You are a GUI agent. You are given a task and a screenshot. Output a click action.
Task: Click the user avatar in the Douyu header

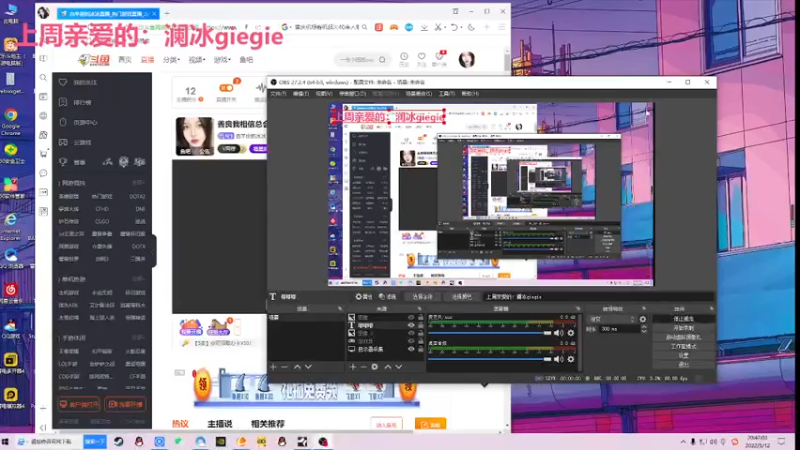click(x=466, y=60)
